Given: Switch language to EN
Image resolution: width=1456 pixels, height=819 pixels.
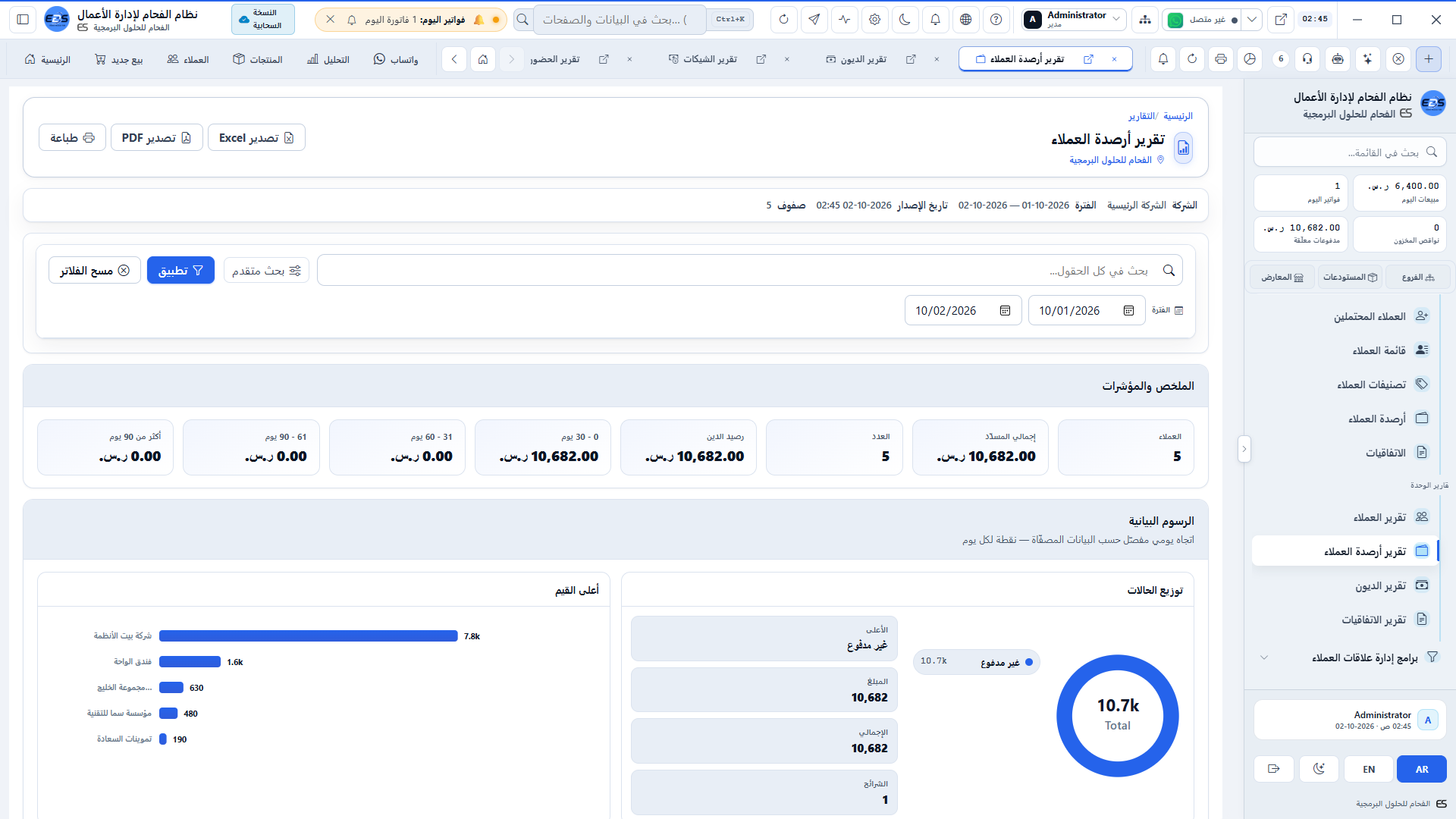Looking at the screenshot, I should click(1369, 769).
